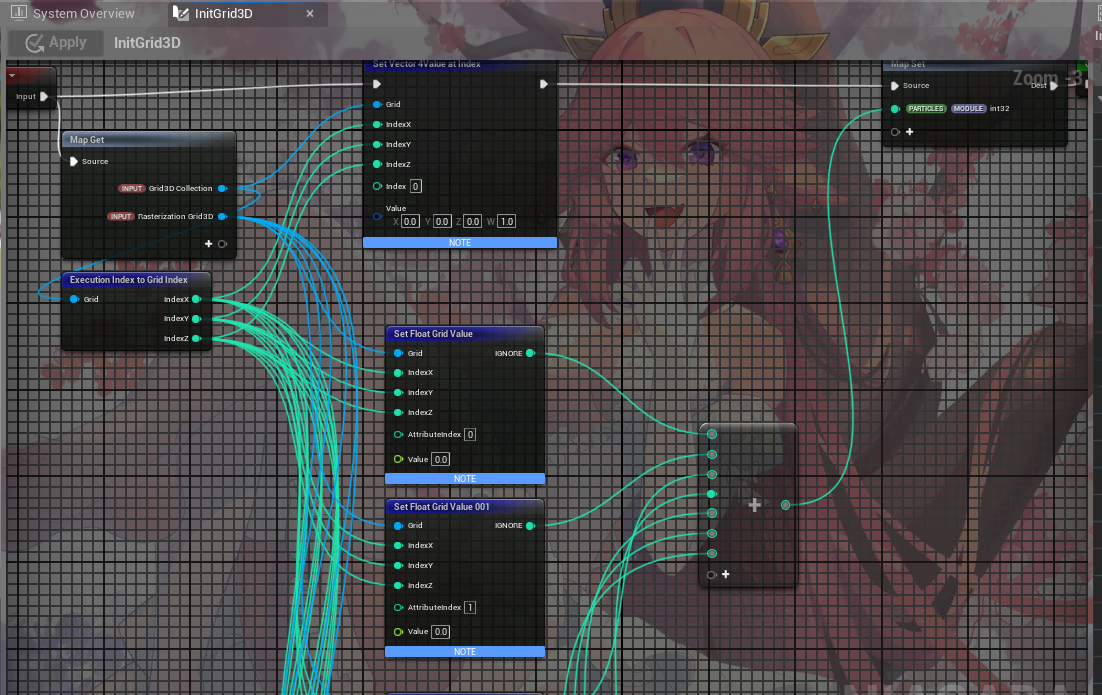Click the AttributeIndex field in Set Float Grid Value

click(470, 435)
